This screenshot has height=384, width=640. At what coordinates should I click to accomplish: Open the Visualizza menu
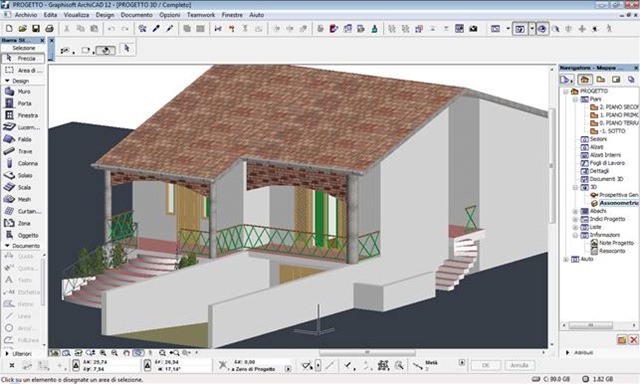(76, 15)
